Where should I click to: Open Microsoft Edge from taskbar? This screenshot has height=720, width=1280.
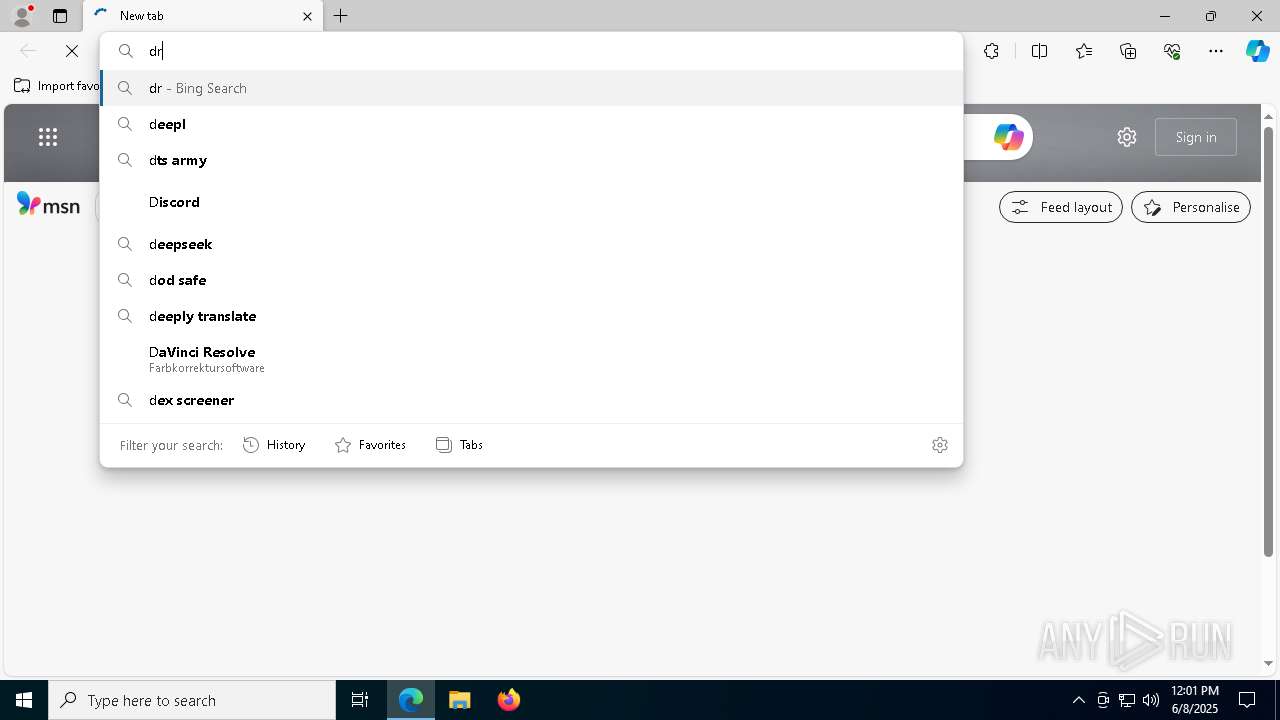click(x=411, y=700)
